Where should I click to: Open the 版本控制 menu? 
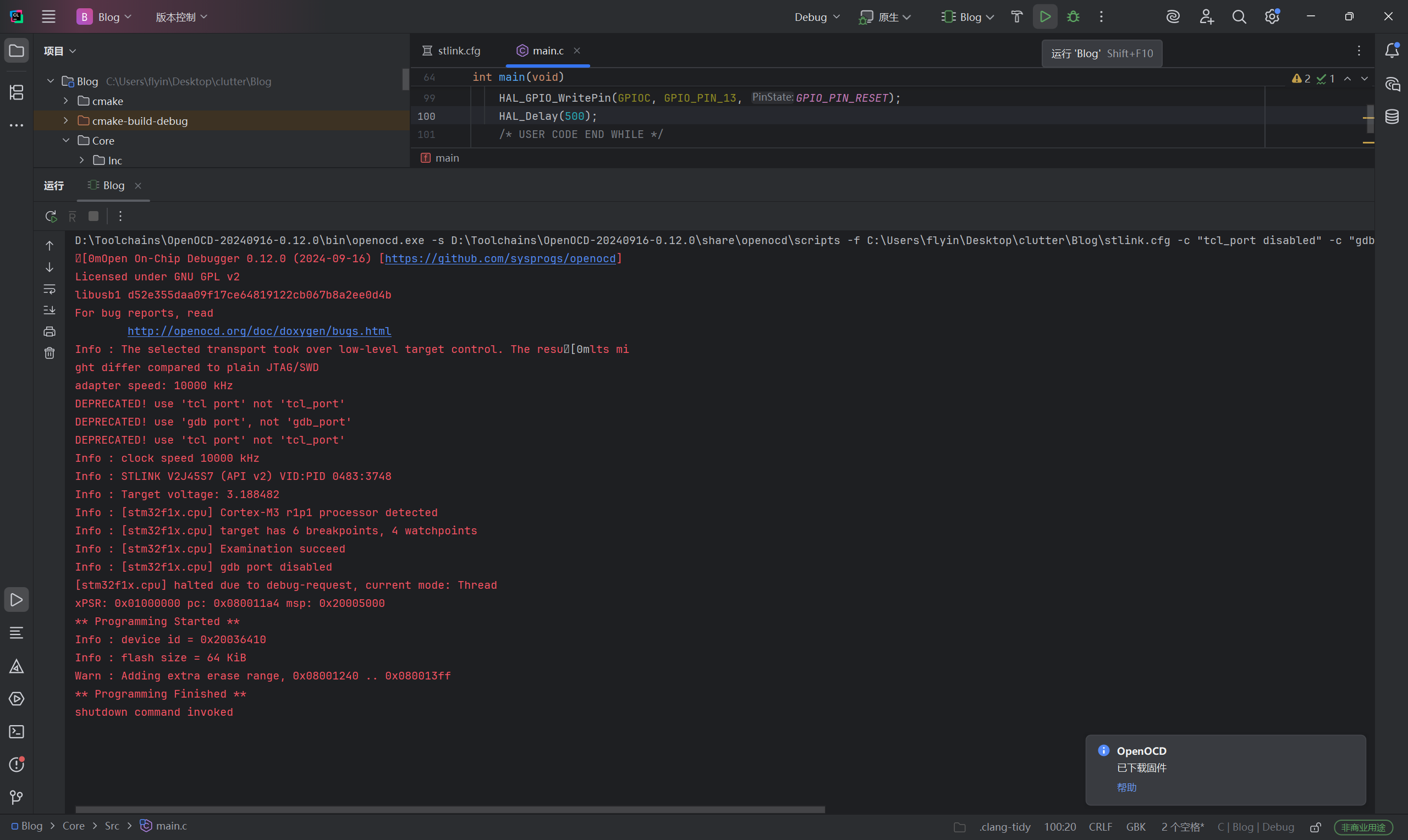coord(181,17)
